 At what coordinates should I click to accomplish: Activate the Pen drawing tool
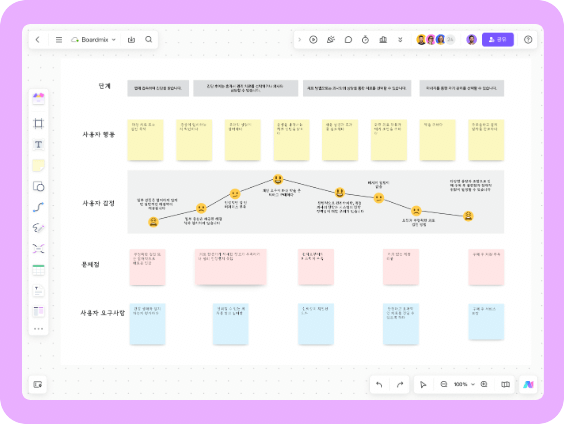[38, 228]
